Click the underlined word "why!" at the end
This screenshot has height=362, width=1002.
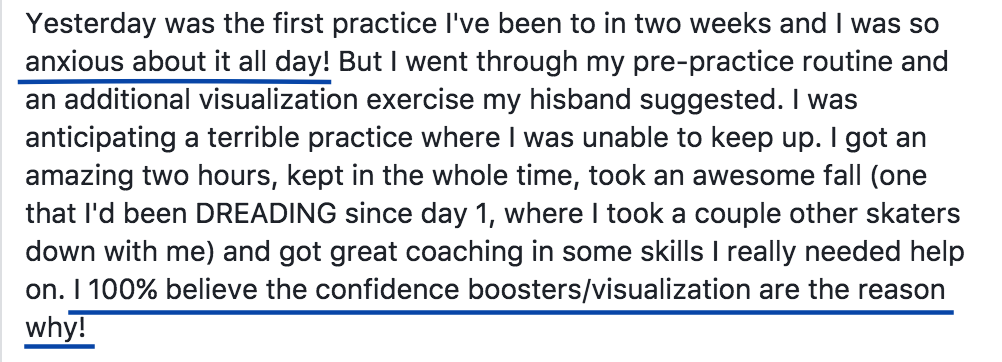(x=55, y=329)
